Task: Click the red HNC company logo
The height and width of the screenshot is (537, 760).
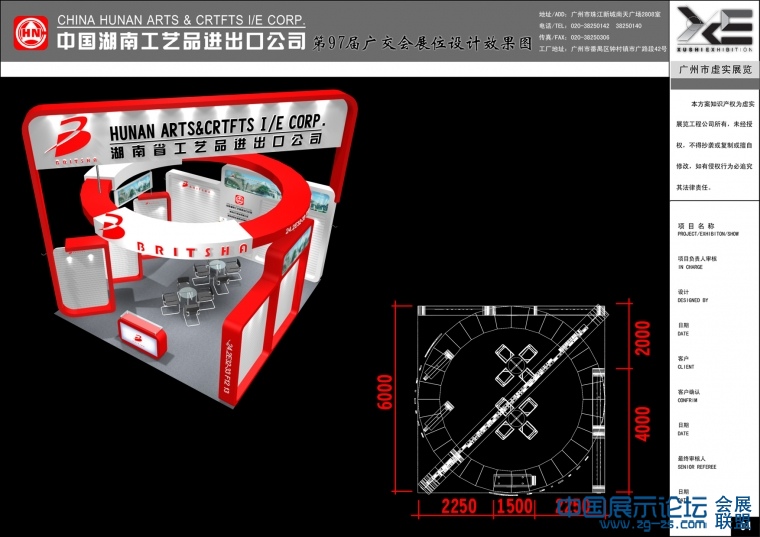Action: [31, 33]
